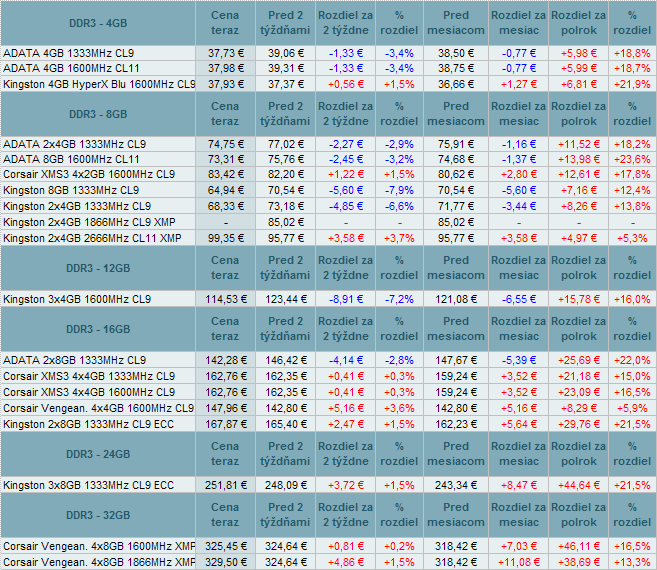The width and height of the screenshot is (657, 570).
Task: Click the current price 64,94 €
Action: pos(226,190)
